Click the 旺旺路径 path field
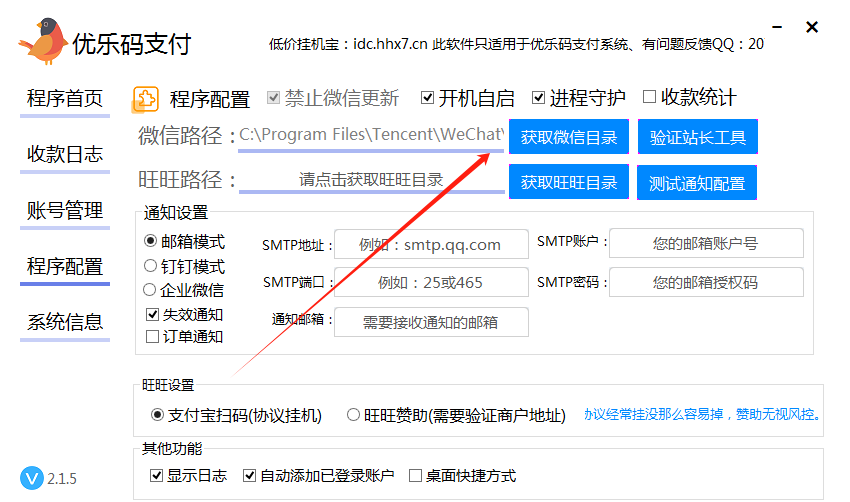The image size is (850, 502). [x=371, y=179]
